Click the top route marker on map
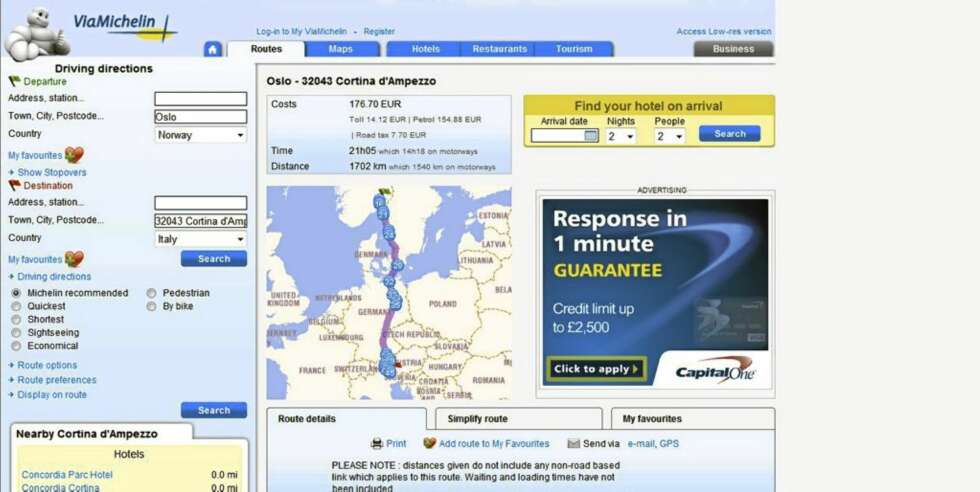 tap(379, 201)
